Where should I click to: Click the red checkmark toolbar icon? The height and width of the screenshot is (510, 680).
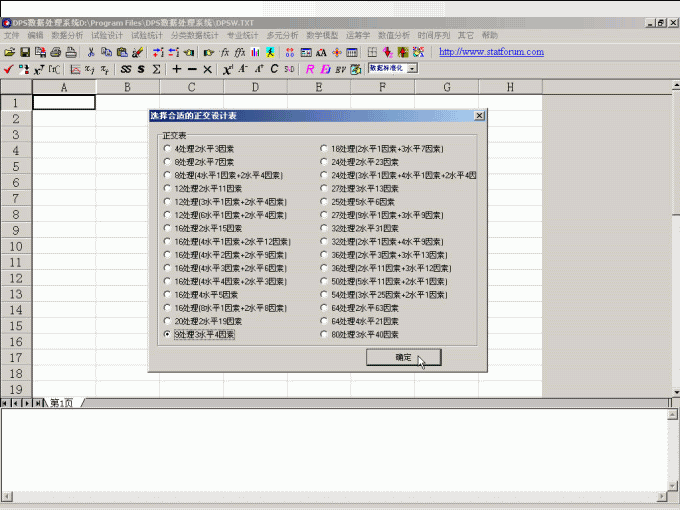click(8, 69)
